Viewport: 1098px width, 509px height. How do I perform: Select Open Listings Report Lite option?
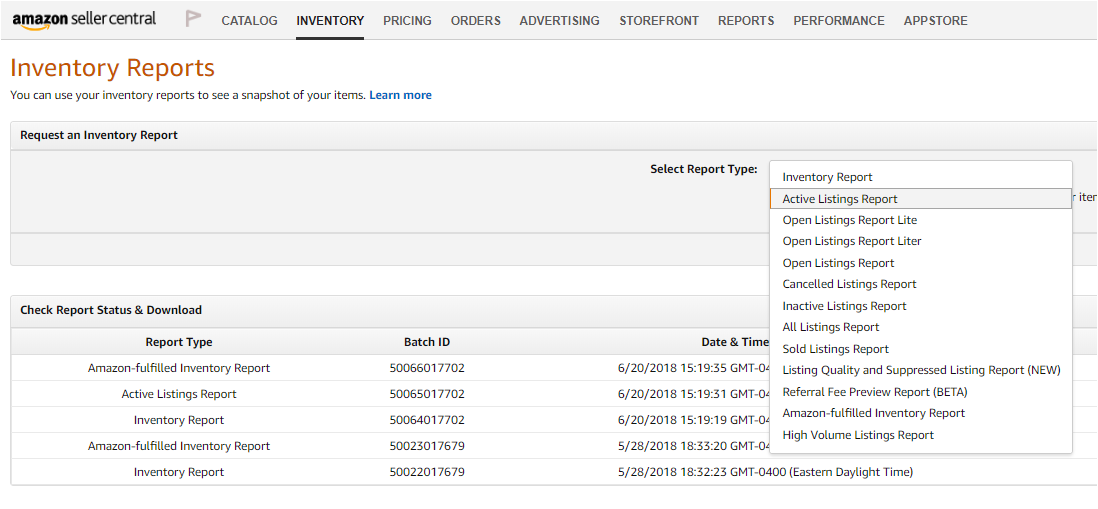point(921,220)
